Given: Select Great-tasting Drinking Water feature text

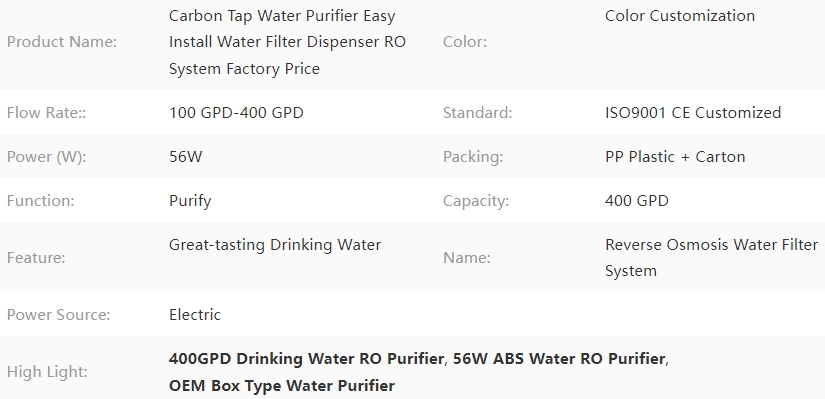Looking at the screenshot, I should point(275,245).
